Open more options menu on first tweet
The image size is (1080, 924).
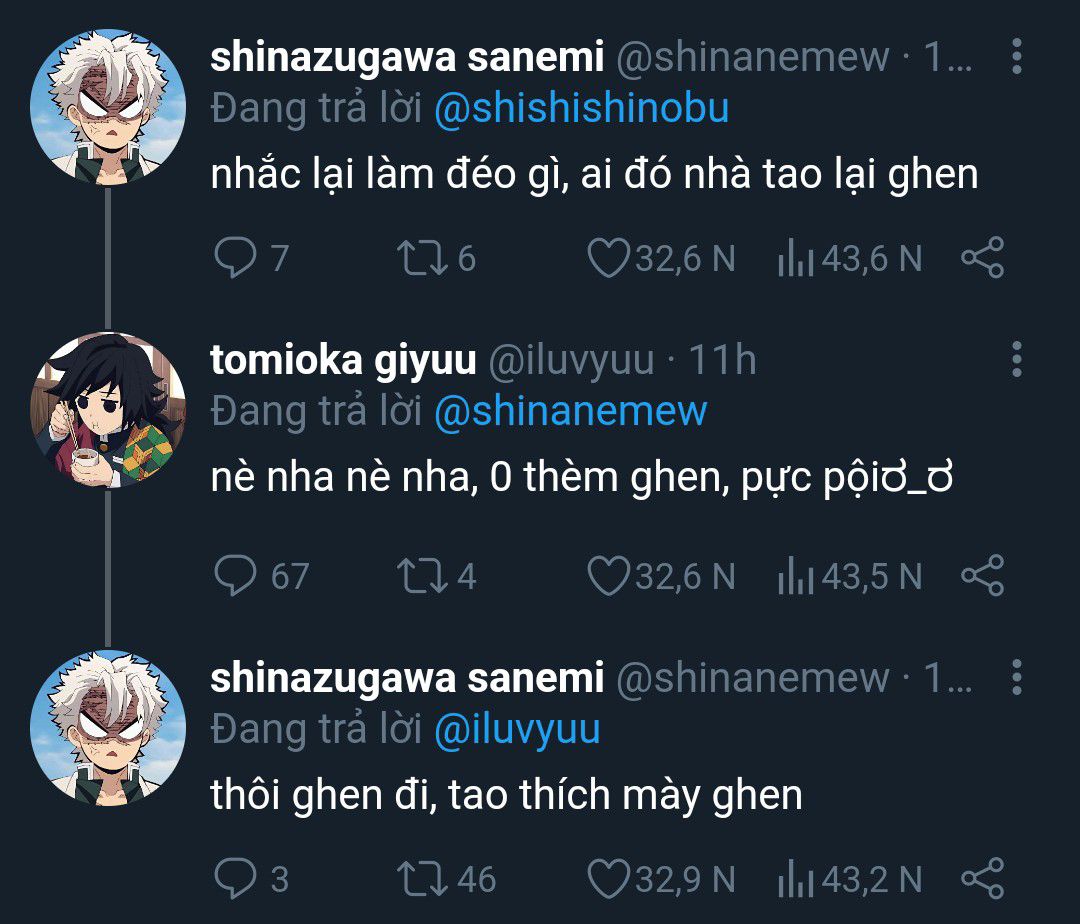point(1017,56)
